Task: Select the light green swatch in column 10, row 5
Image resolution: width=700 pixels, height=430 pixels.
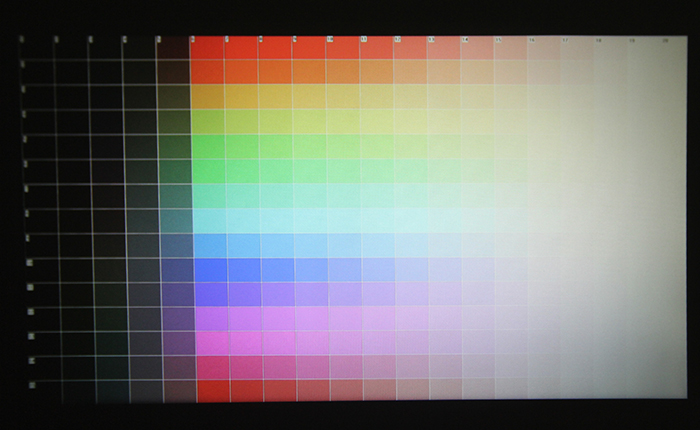Action: 343,146
